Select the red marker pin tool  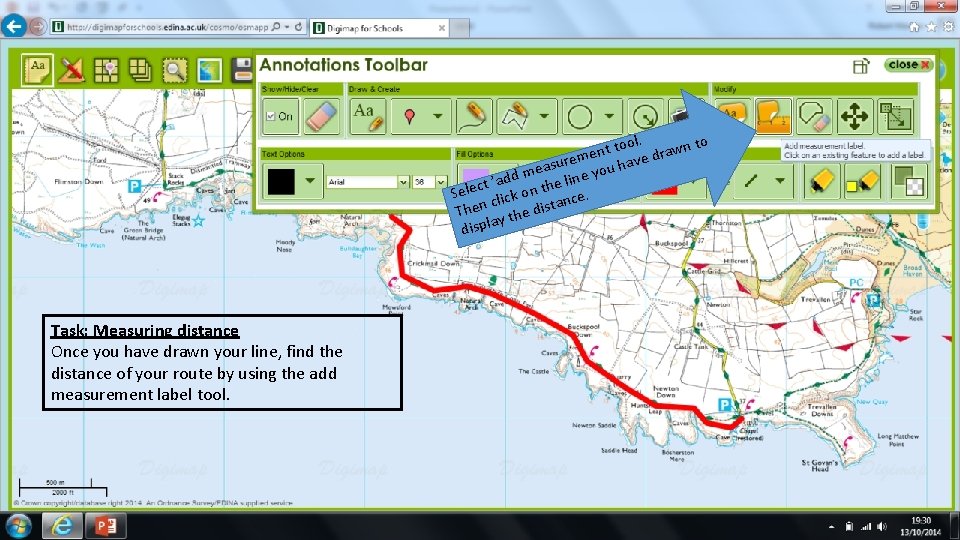[x=410, y=116]
